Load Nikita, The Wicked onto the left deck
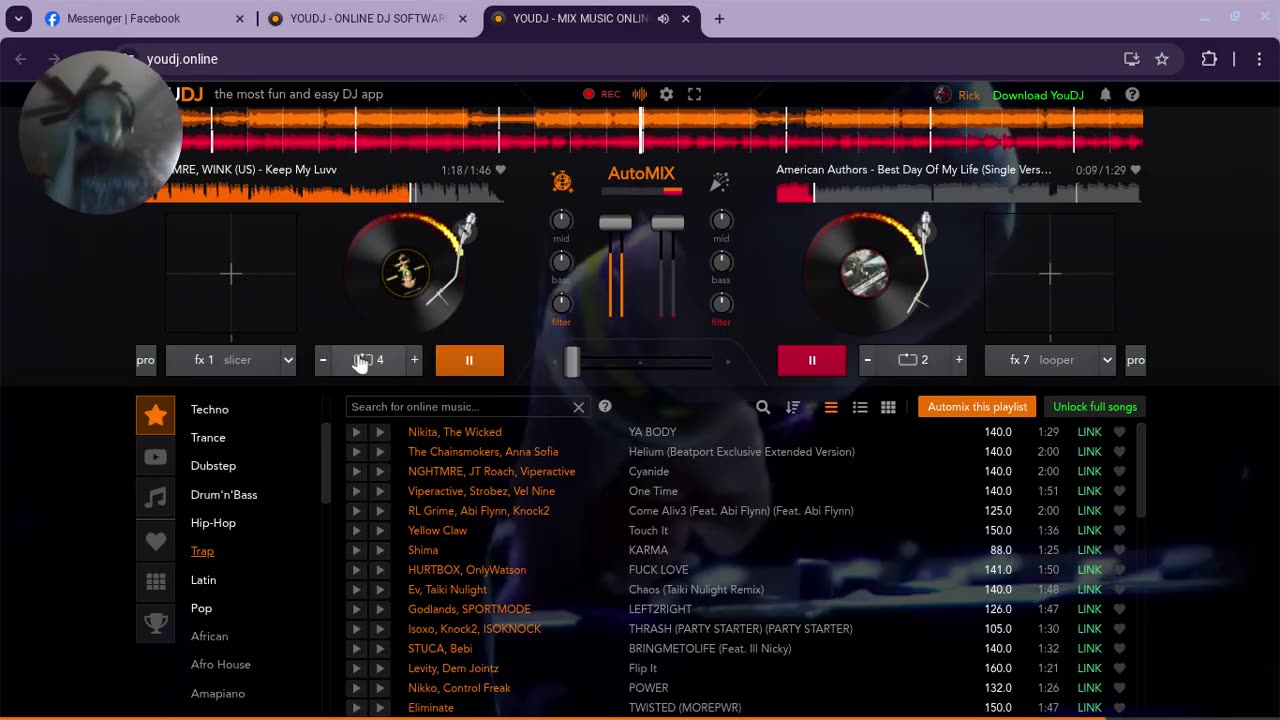Image resolution: width=1280 pixels, height=720 pixels. (355, 432)
